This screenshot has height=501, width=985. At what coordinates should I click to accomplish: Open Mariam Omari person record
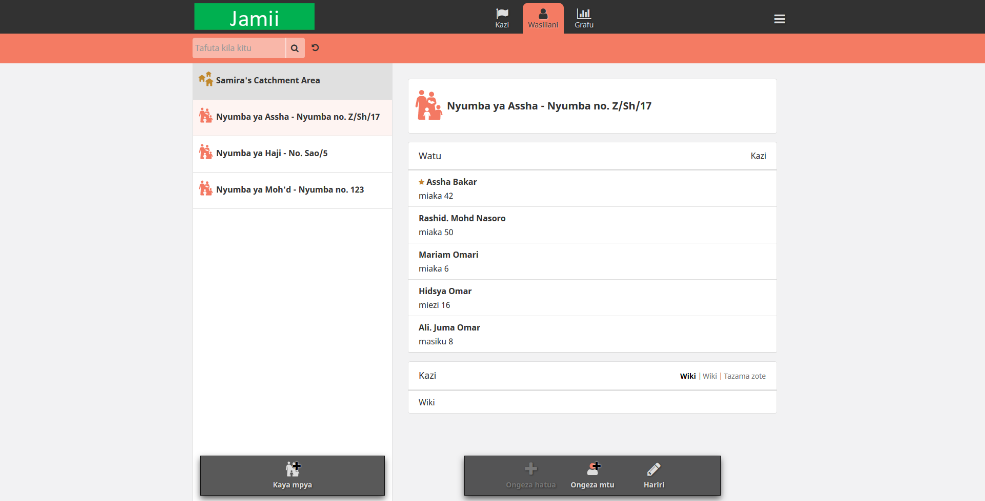point(592,261)
